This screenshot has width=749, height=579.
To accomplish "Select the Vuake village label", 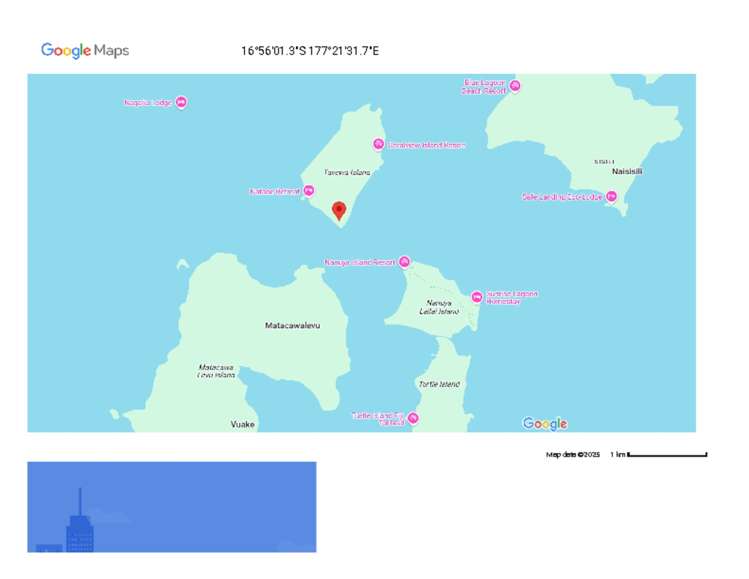I will click(243, 424).
